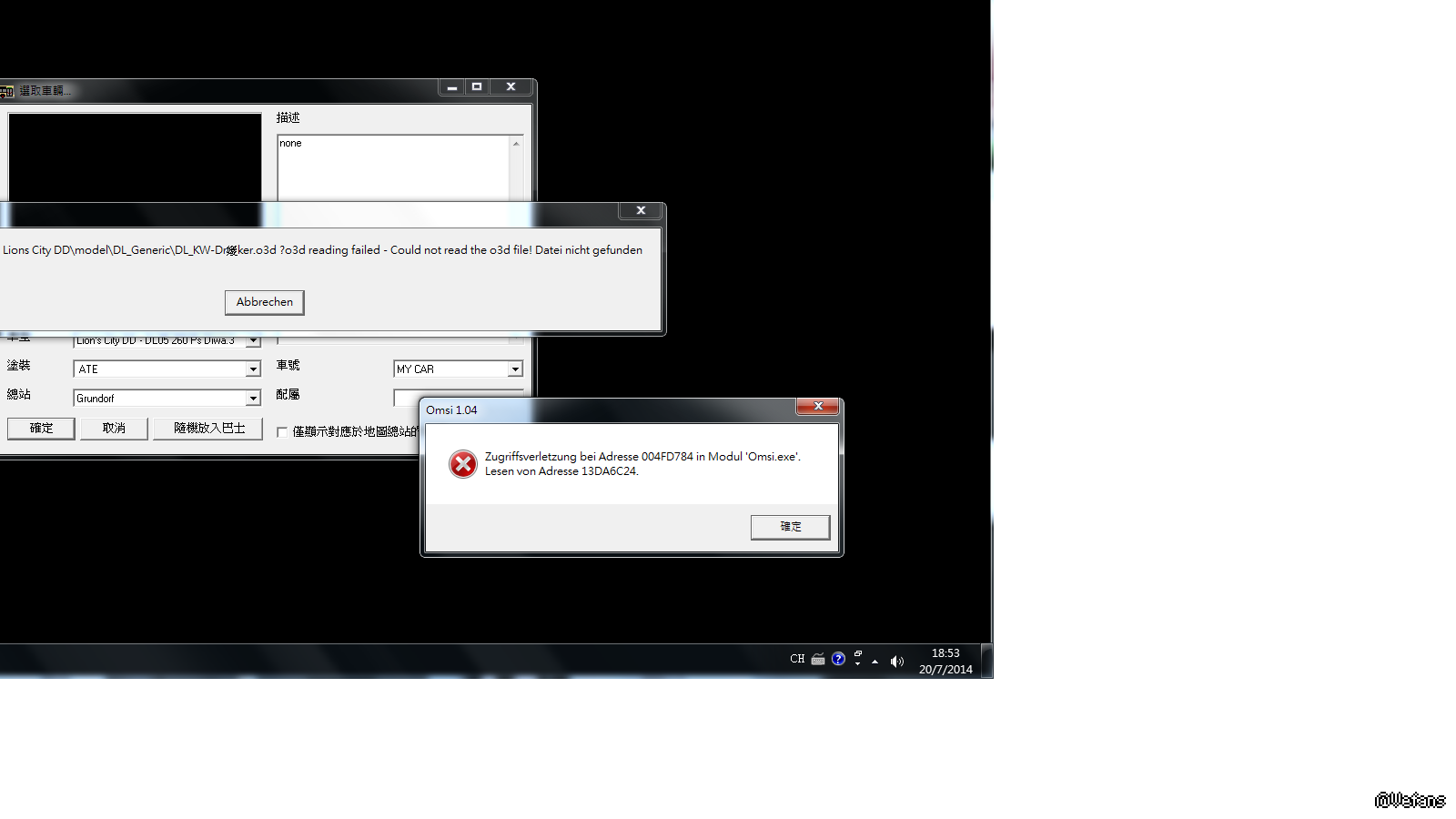The image size is (1456, 819).
Task: Expand the MY CAR number dropdown
Action: coord(515,369)
